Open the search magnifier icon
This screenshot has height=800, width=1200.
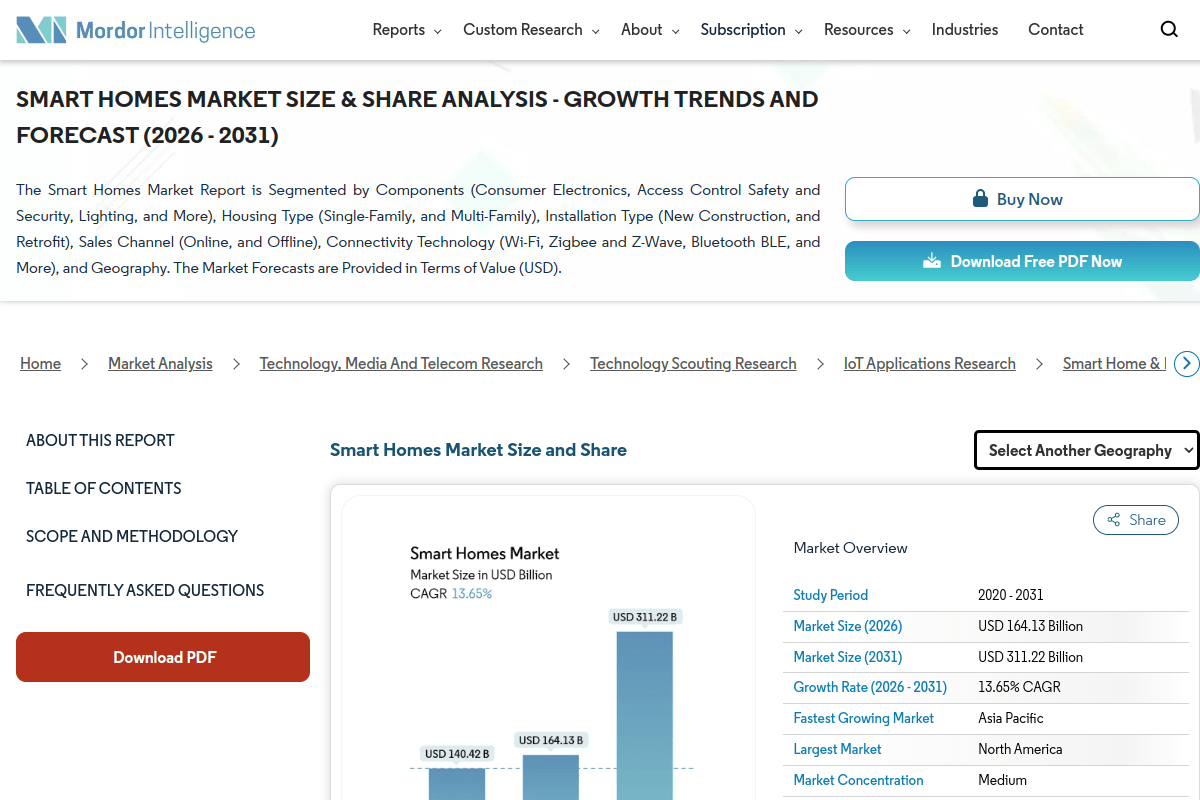pyautogui.click(x=1169, y=30)
